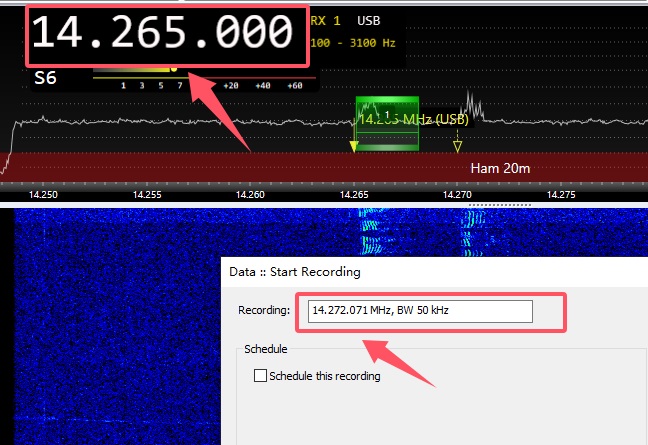Click the Recording frequency input field
The image size is (648, 445).
420,311
